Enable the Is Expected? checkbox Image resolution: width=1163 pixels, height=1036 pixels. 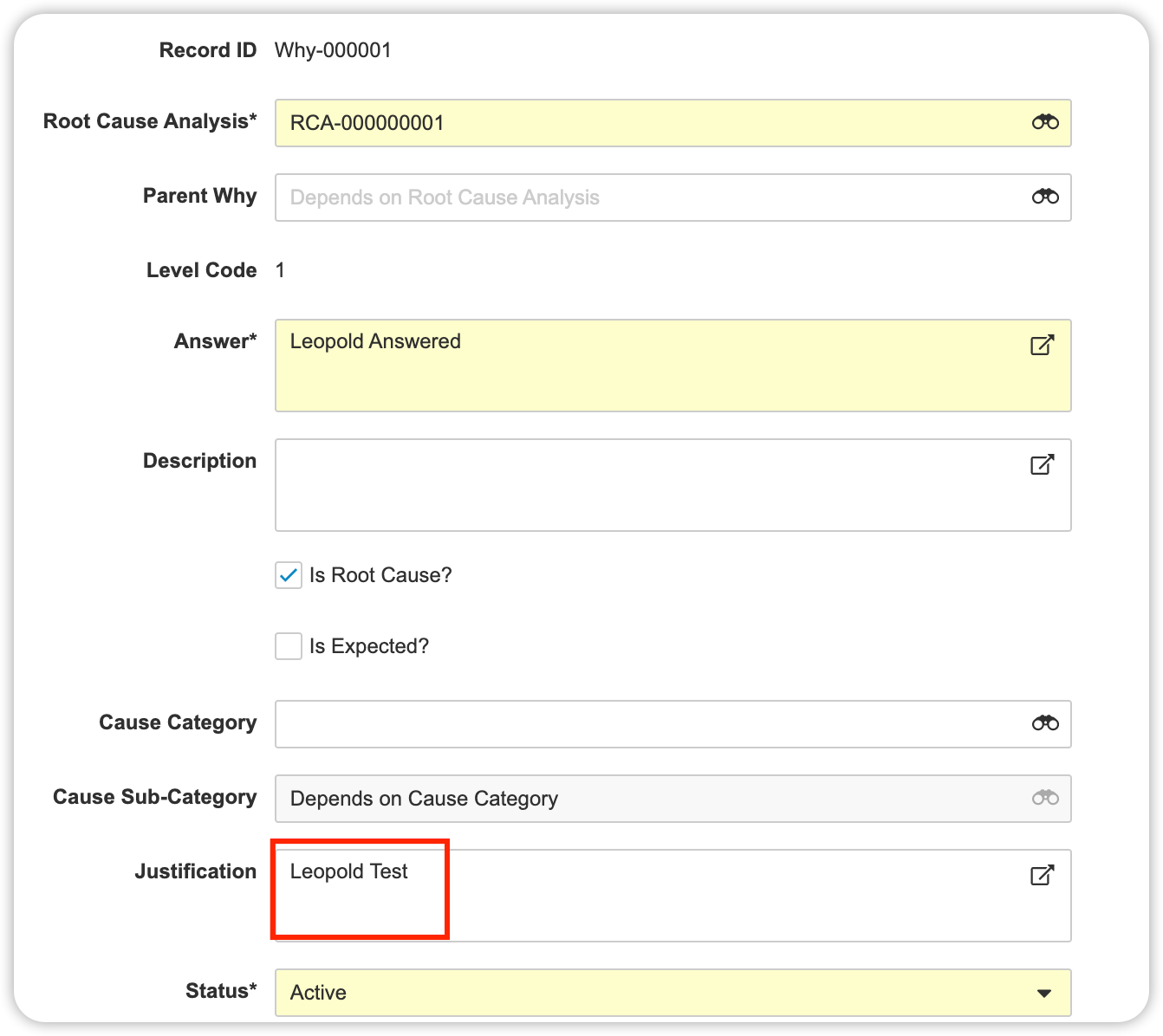289,646
